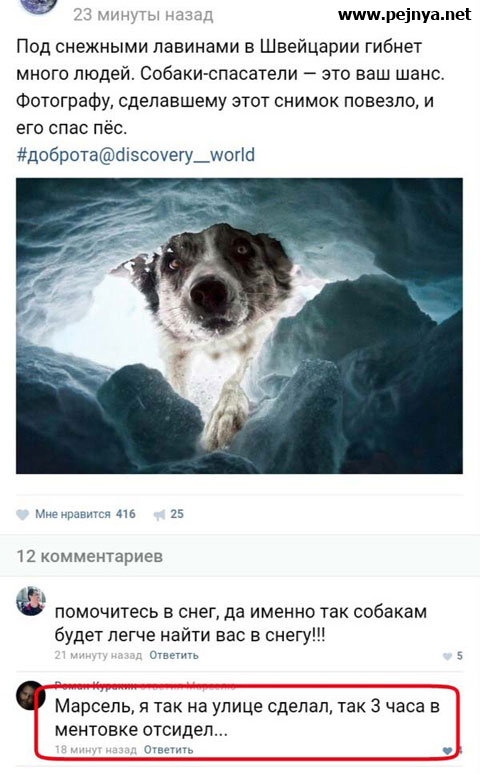Viewport: 480px width, 774px height.
Task: Click the megaphone share icon
Action: click(x=160, y=515)
